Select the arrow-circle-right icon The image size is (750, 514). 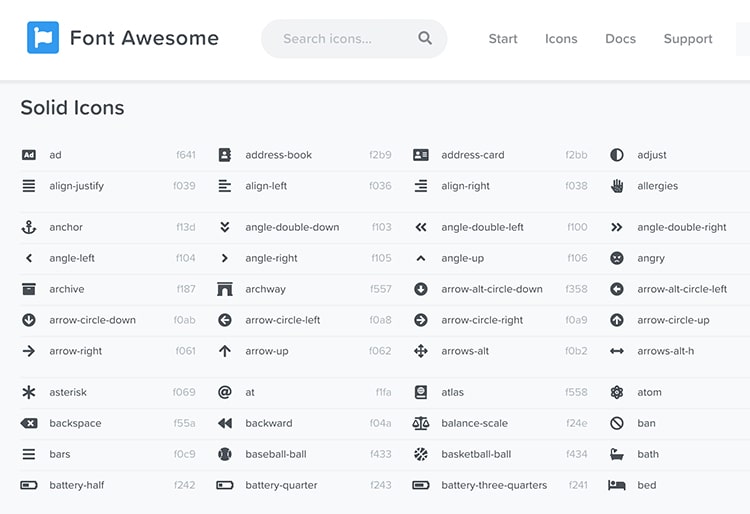pos(421,320)
